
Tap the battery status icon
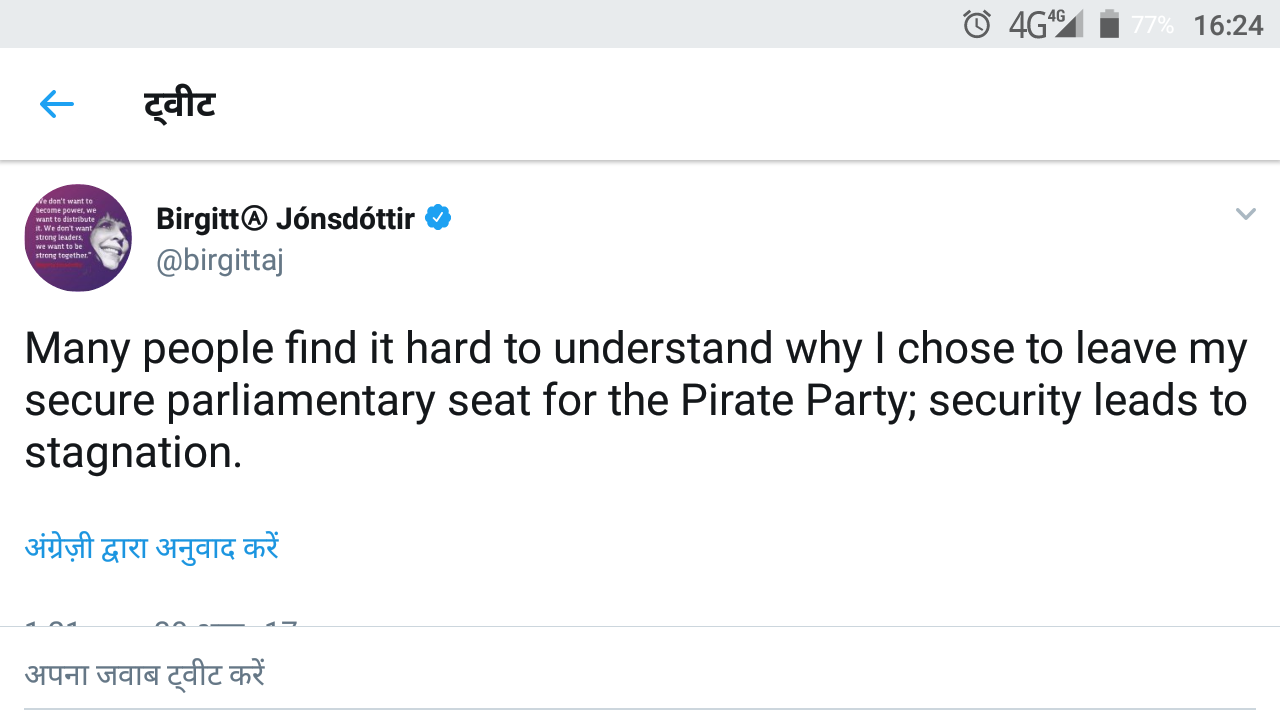pyautogui.click(x=1109, y=24)
